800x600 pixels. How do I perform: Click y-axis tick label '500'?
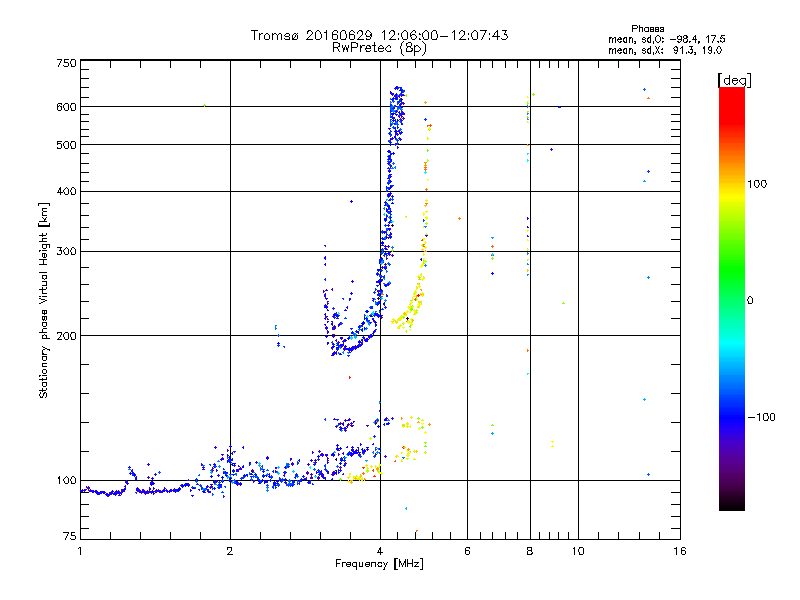coord(66,145)
